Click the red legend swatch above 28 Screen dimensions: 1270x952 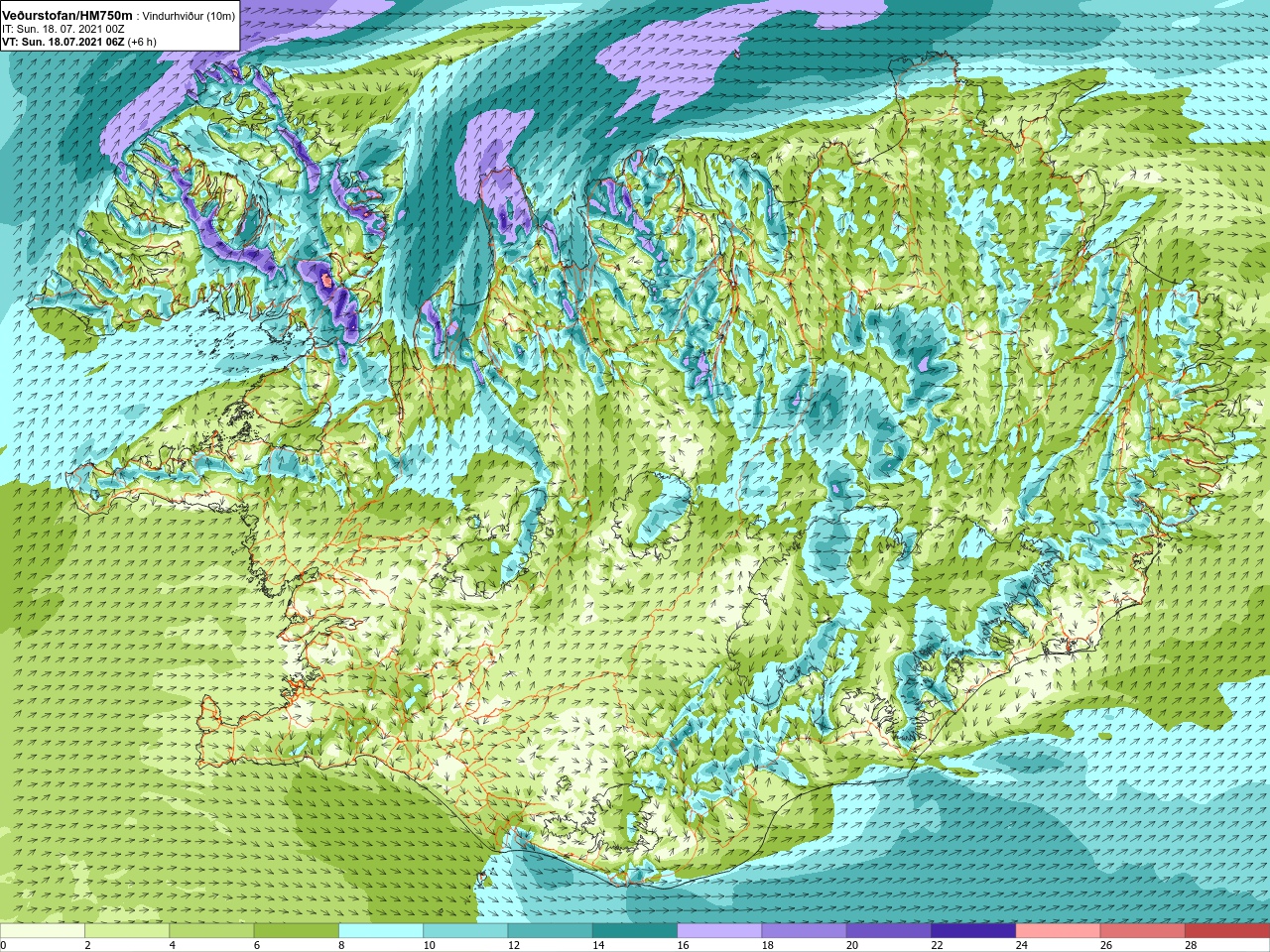[x=1227, y=930]
